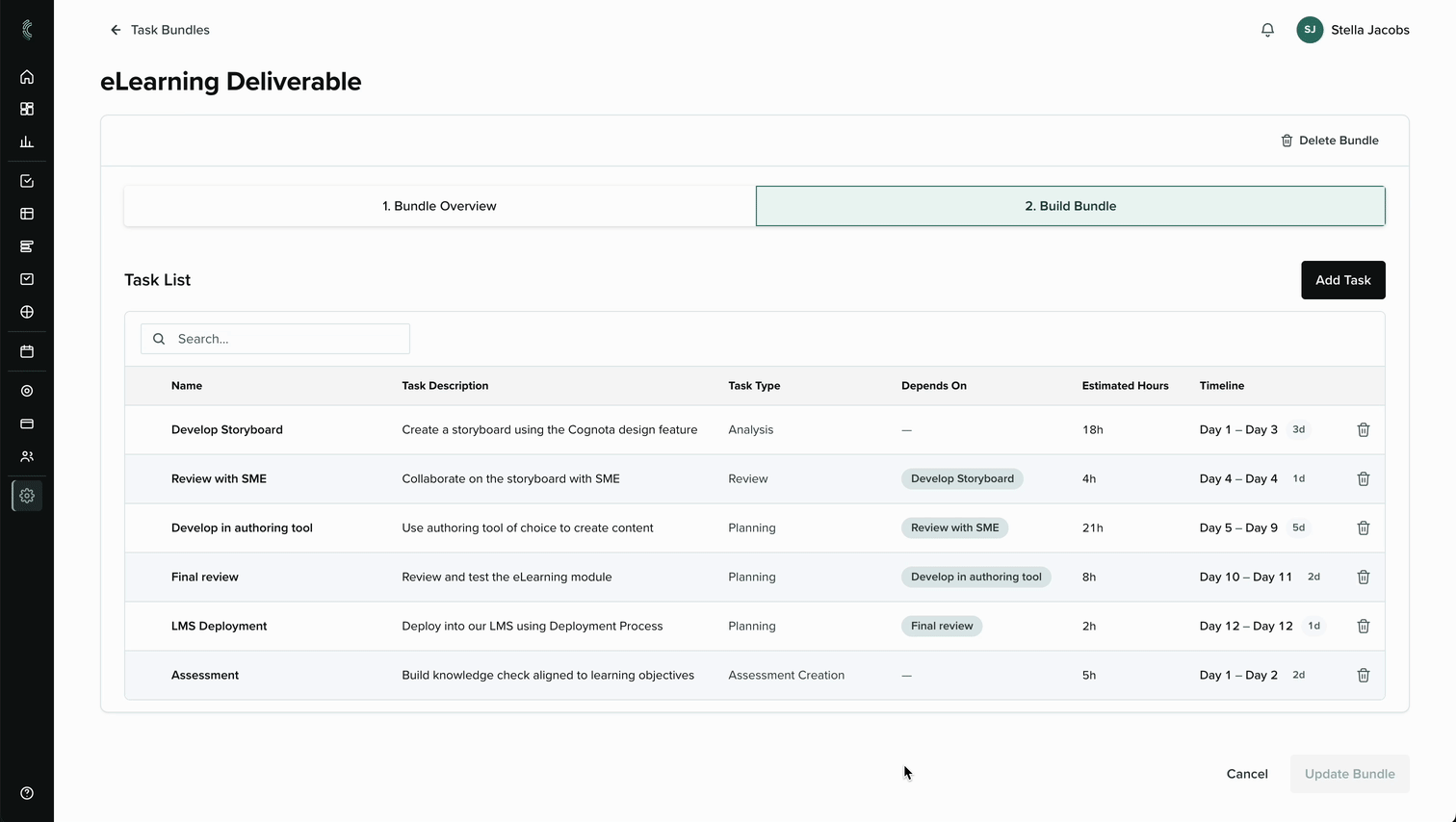Viewport: 1456px width, 822px height.
Task: Go back to Task Bundles
Action: point(160,30)
